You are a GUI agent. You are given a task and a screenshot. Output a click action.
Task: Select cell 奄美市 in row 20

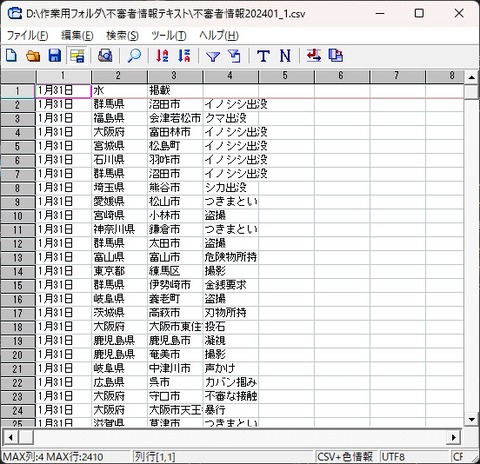click(175, 355)
